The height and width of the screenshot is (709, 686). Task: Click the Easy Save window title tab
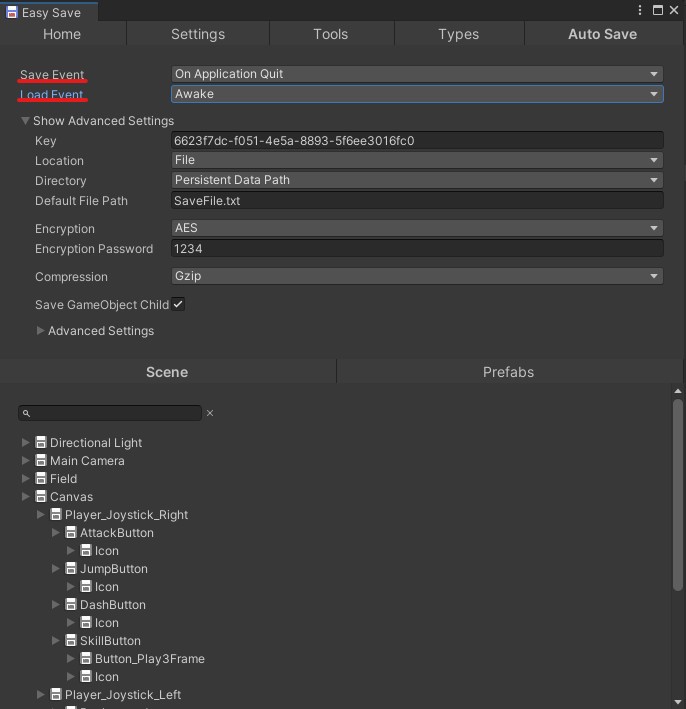click(x=49, y=12)
